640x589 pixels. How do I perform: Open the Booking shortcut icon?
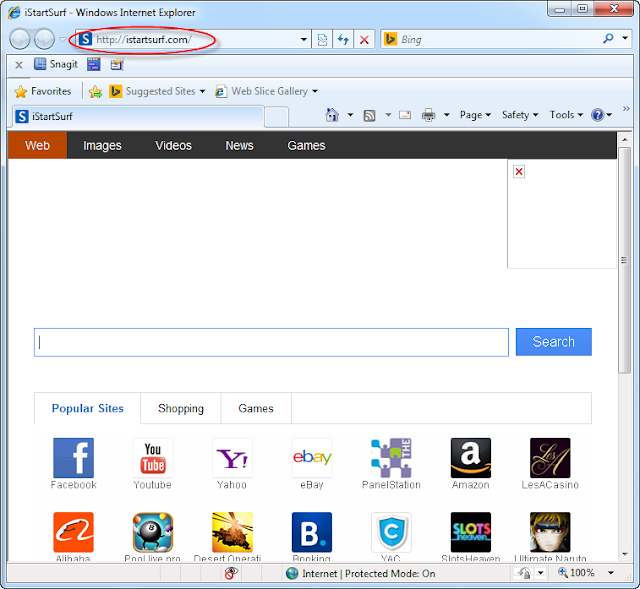[x=312, y=532]
